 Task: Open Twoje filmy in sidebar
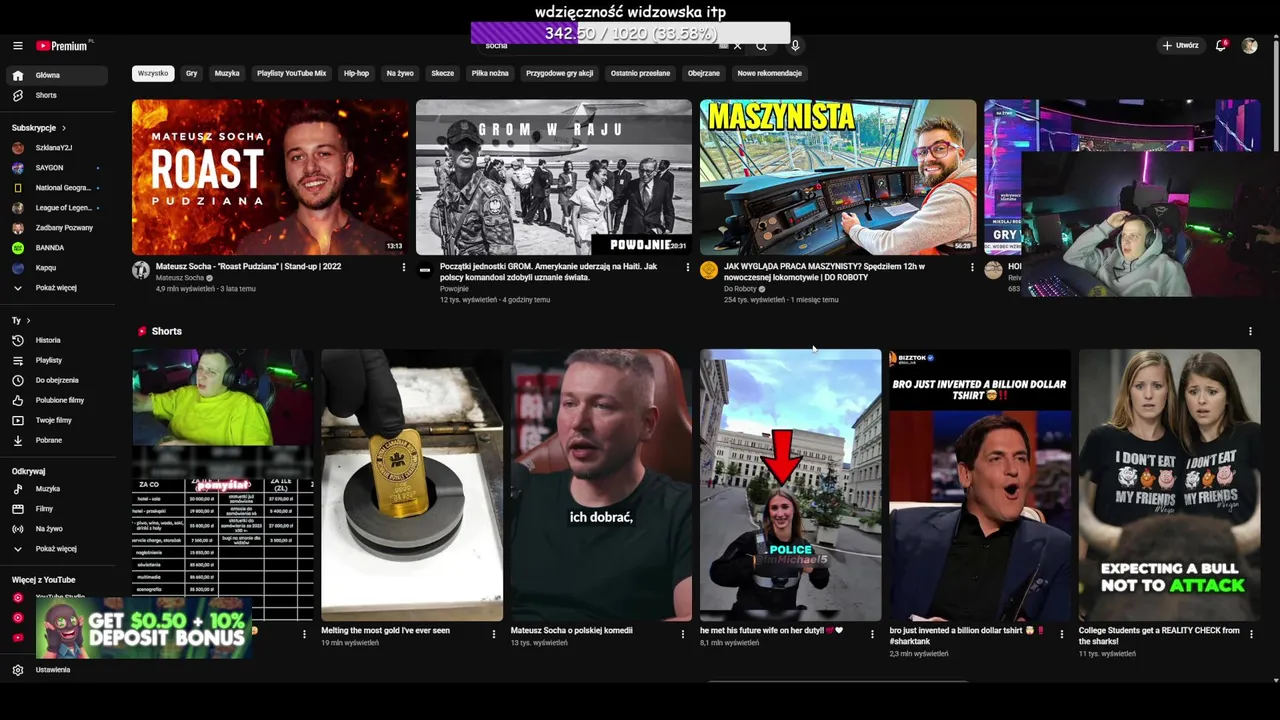tap(57, 420)
